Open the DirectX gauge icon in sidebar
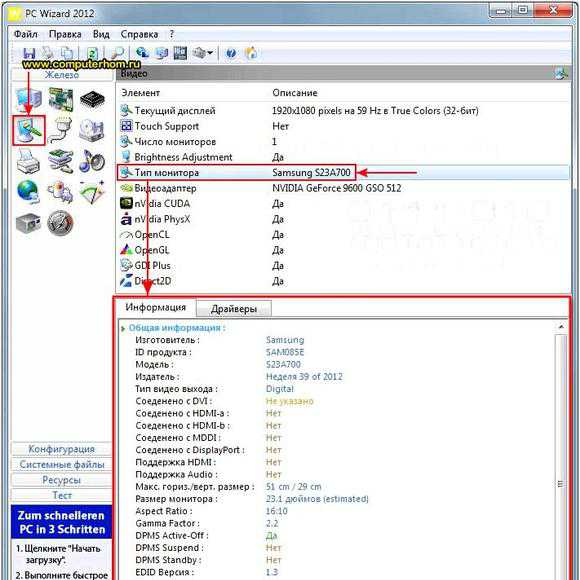Image resolution: width=580 pixels, height=580 pixels. [92, 192]
